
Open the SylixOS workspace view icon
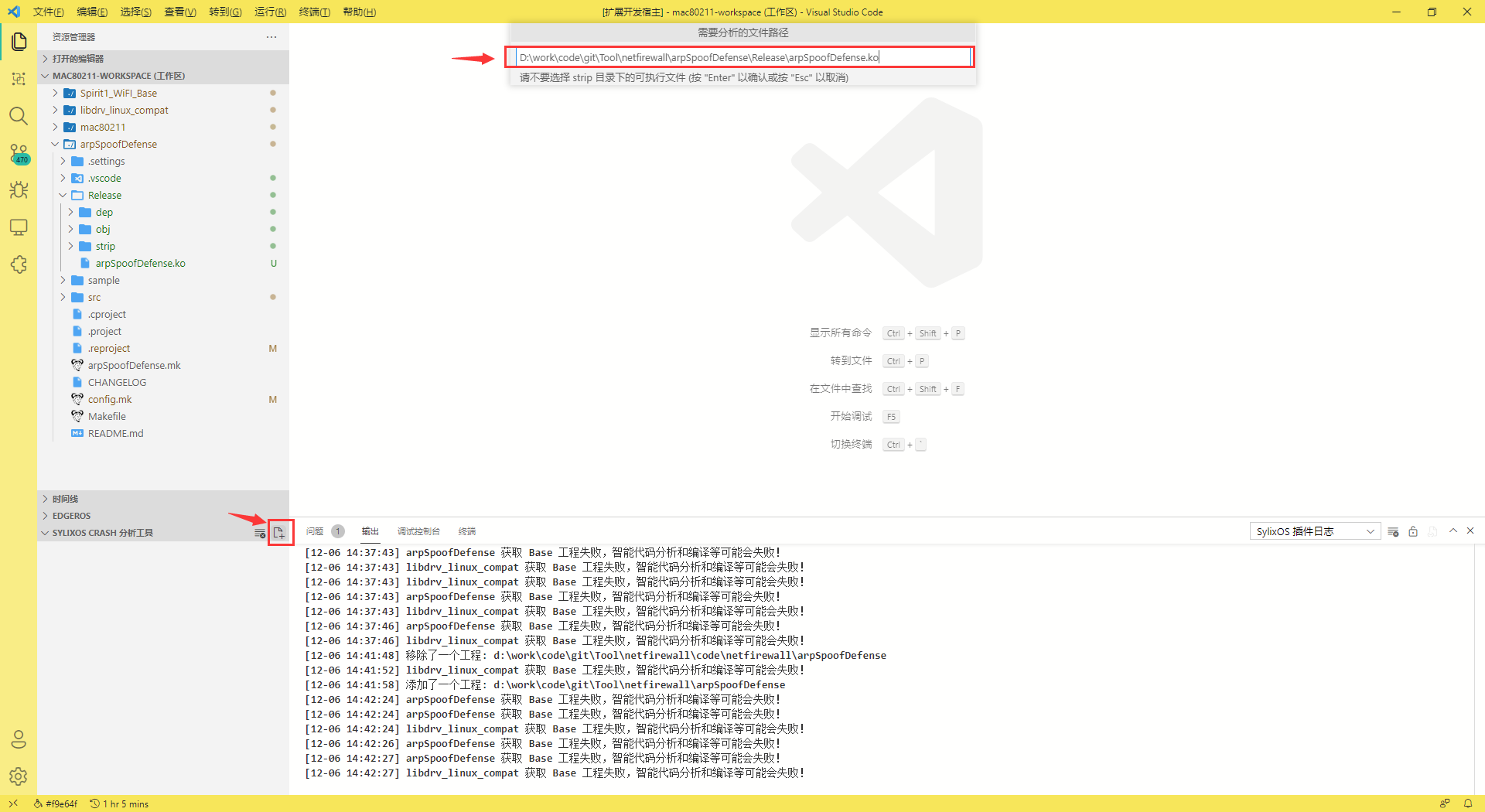(19, 79)
